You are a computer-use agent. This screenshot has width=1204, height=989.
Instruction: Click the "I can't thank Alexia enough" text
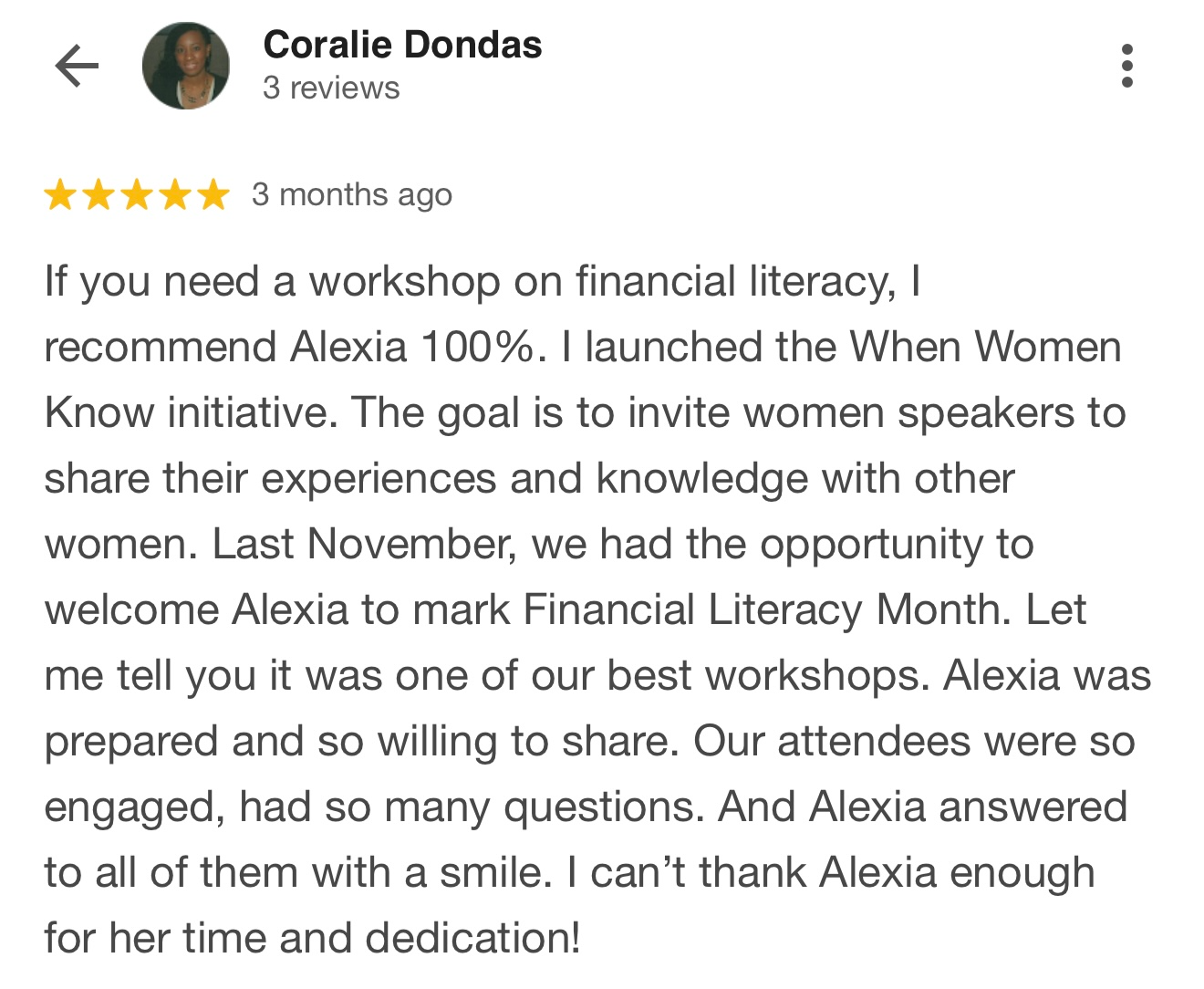[831, 873]
